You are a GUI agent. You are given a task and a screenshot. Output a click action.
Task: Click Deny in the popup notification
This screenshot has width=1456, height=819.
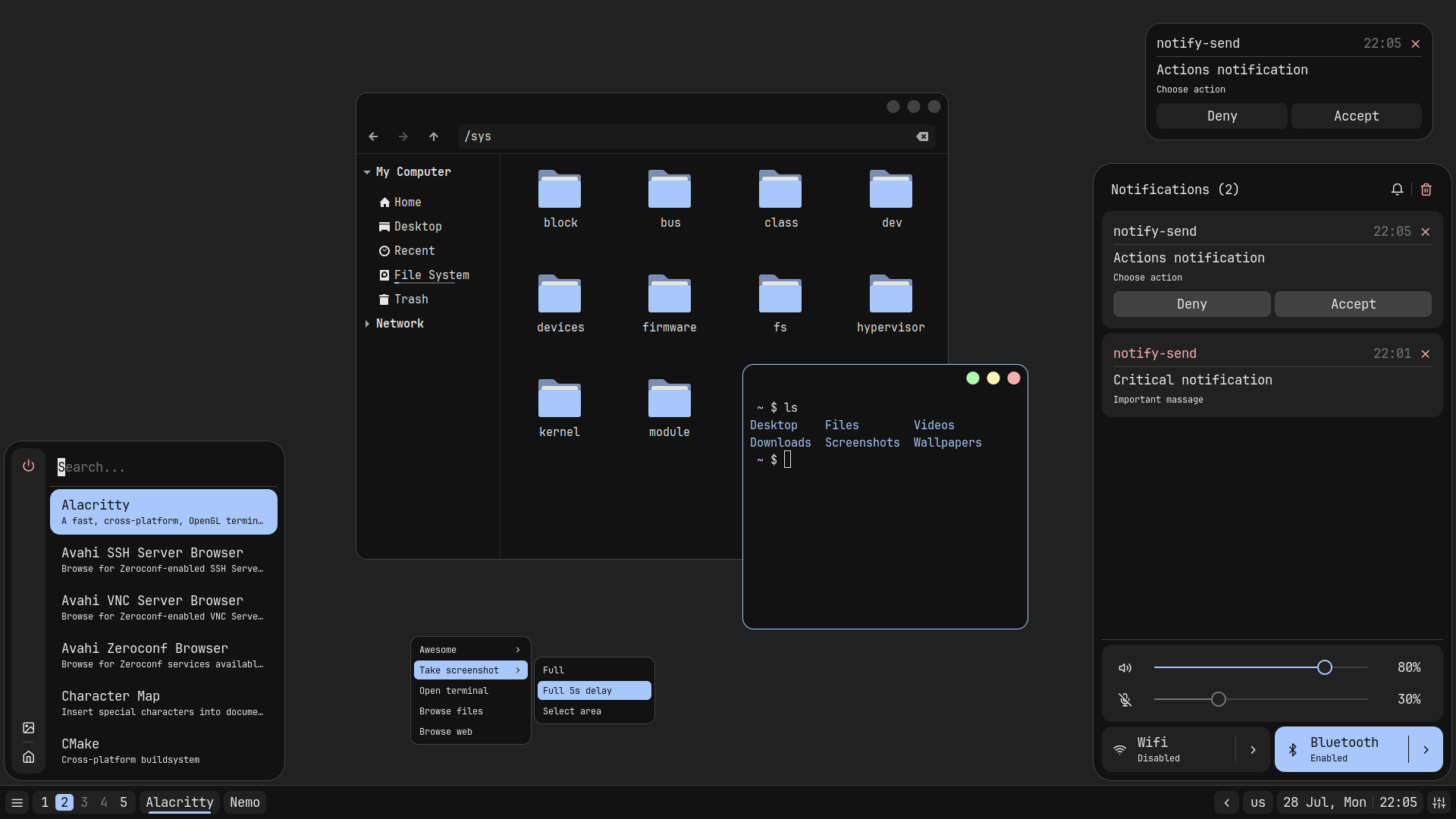coord(1222,116)
